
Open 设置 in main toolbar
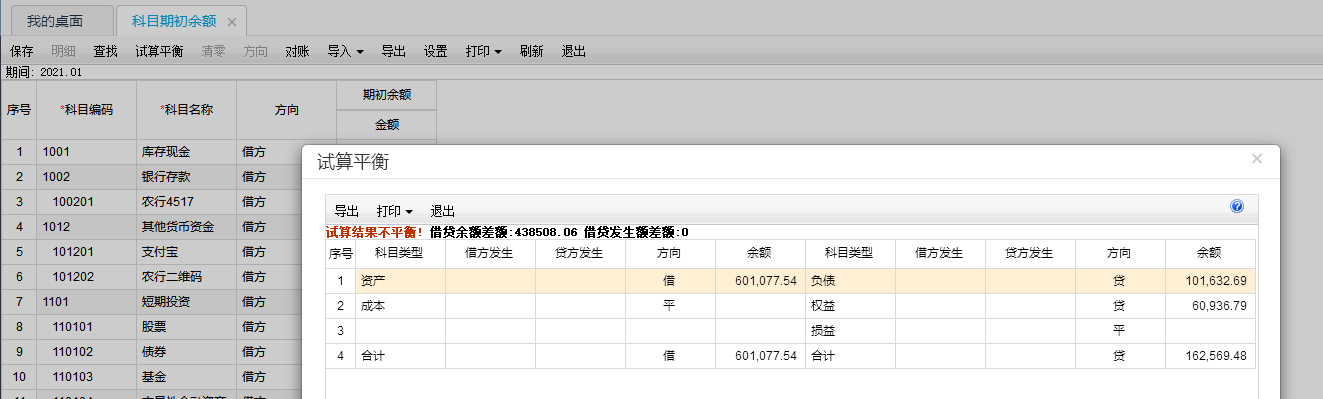pos(435,51)
